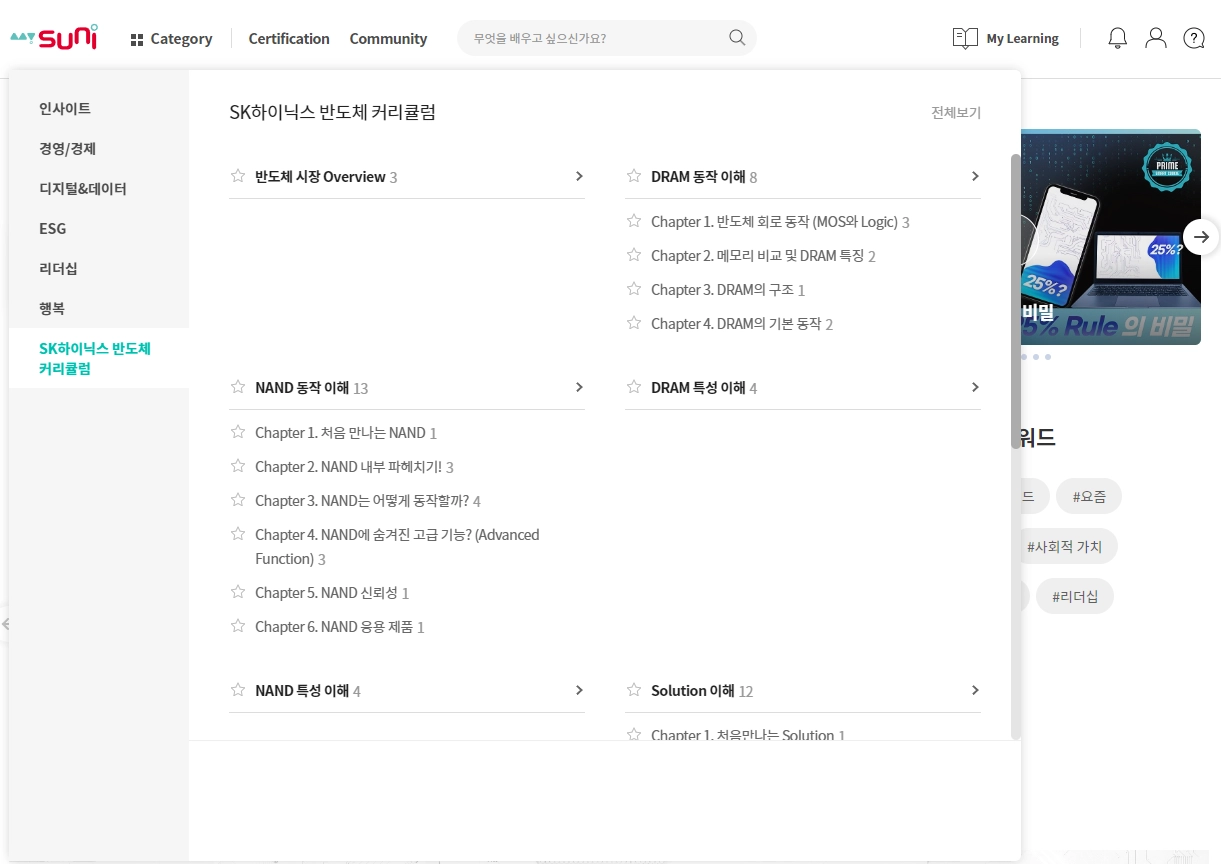Favorite star for NAND 동작 이해
The height and width of the screenshot is (864, 1221).
click(238, 387)
